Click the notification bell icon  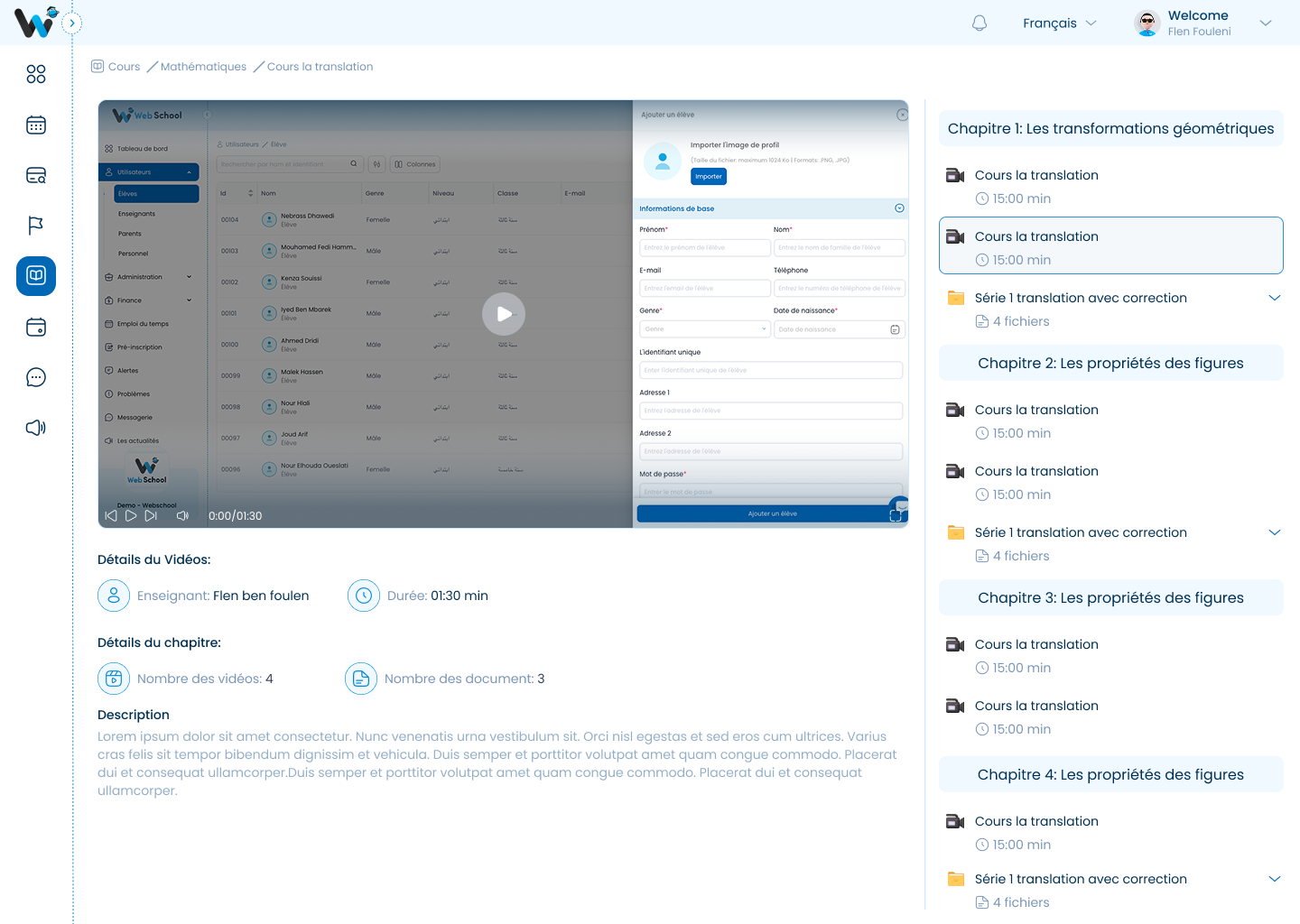click(980, 23)
